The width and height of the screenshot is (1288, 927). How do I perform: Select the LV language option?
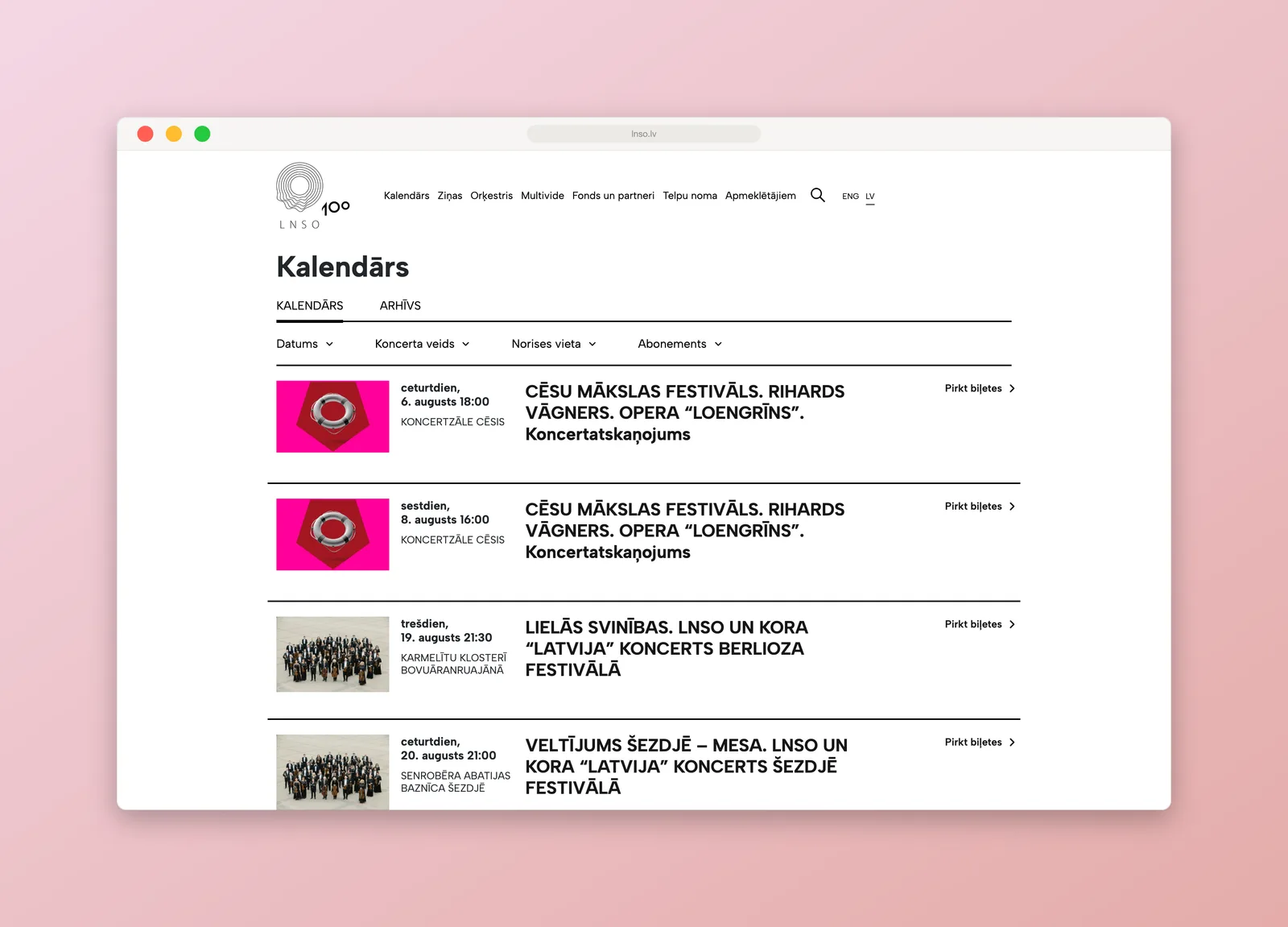tap(870, 196)
